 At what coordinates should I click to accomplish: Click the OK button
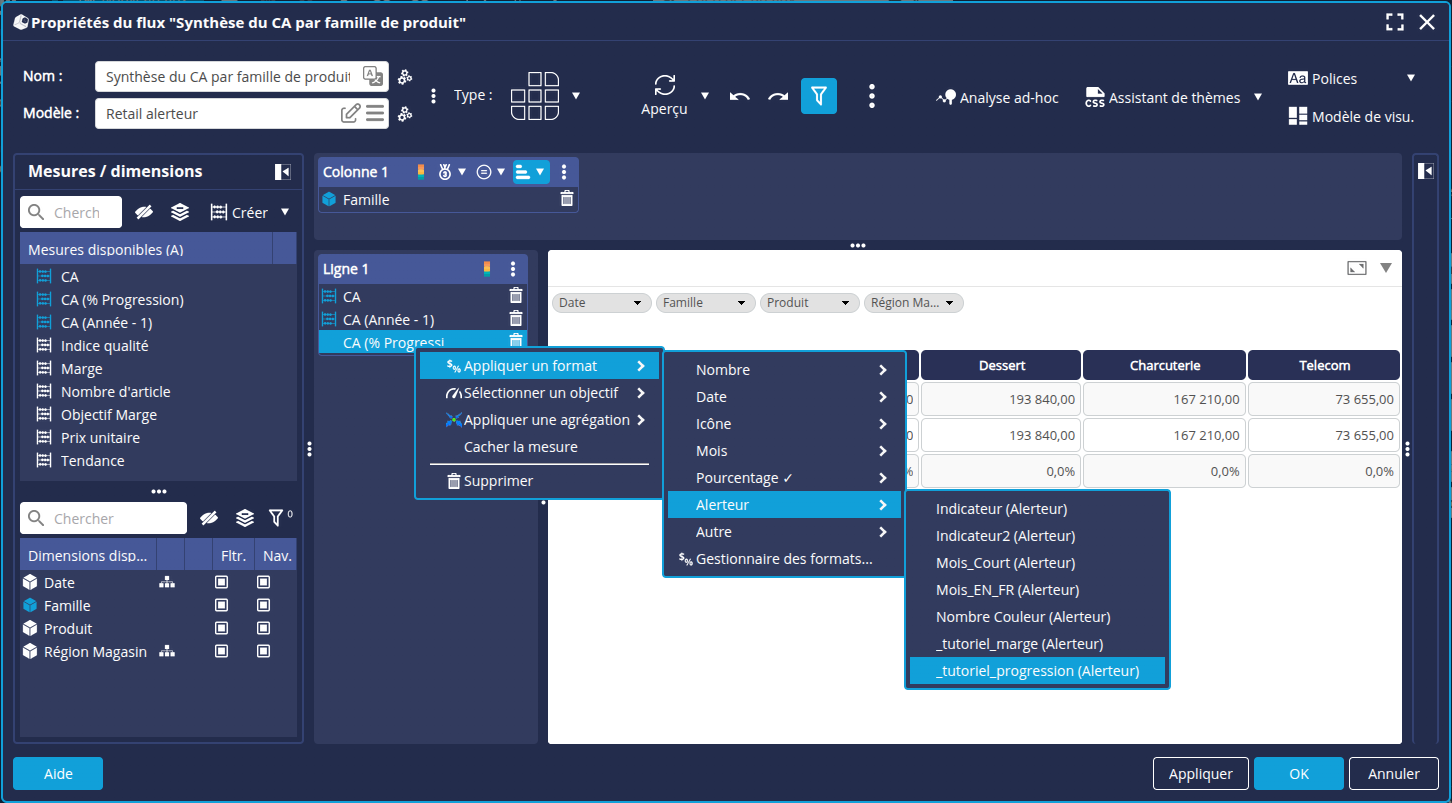click(x=1298, y=773)
